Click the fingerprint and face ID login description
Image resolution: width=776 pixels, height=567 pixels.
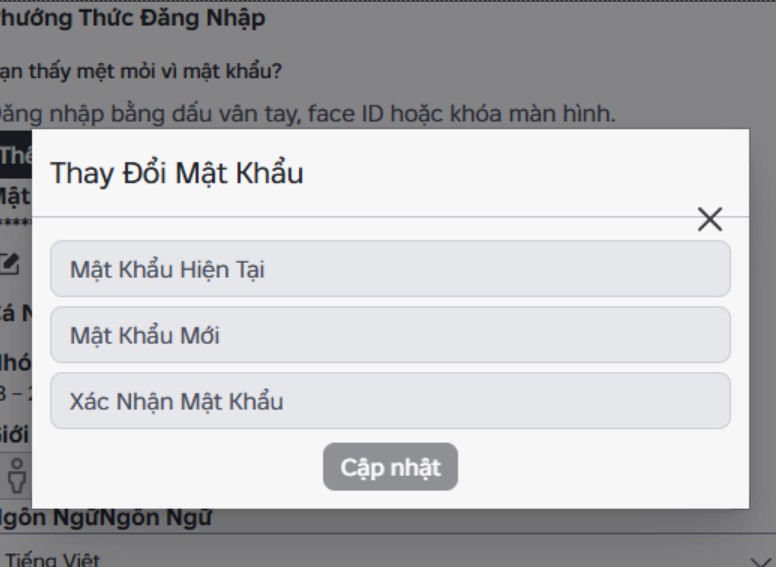pyautogui.click(x=307, y=113)
